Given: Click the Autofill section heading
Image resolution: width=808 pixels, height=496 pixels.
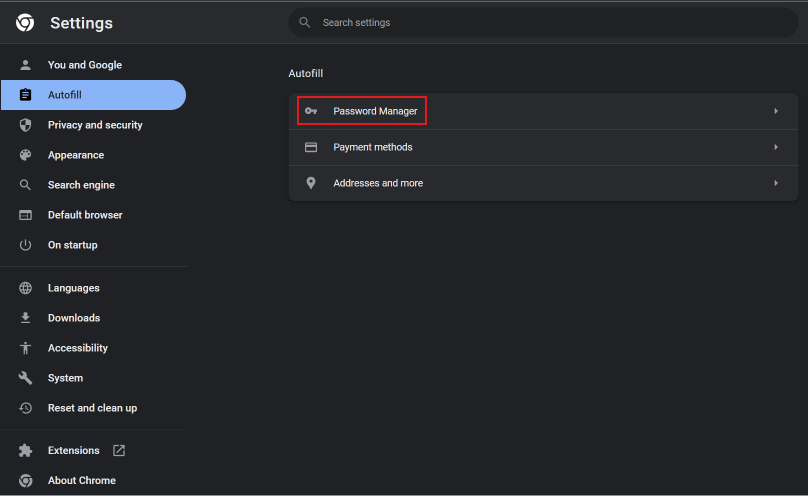Looking at the screenshot, I should coord(306,73).
